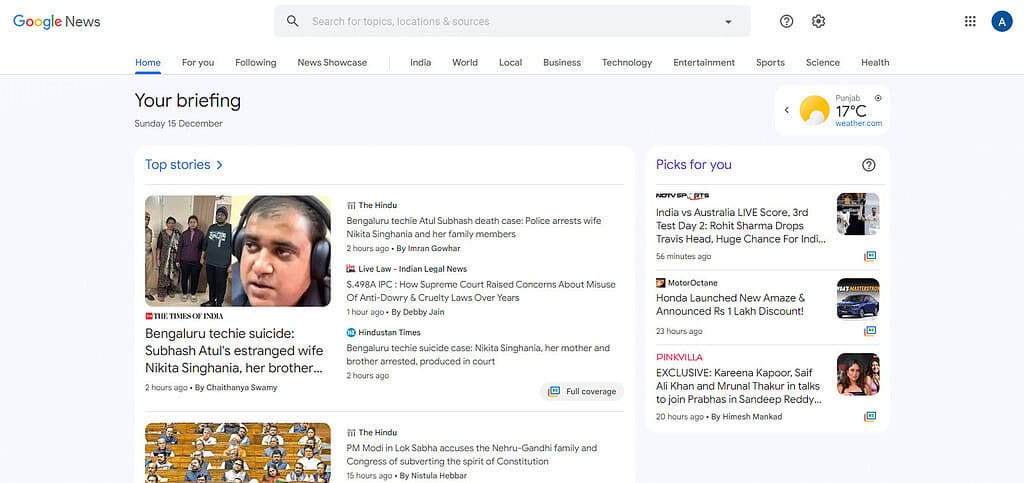Open the Settings gear icon
1024x483 pixels.
pyautogui.click(x=818, y=22)
